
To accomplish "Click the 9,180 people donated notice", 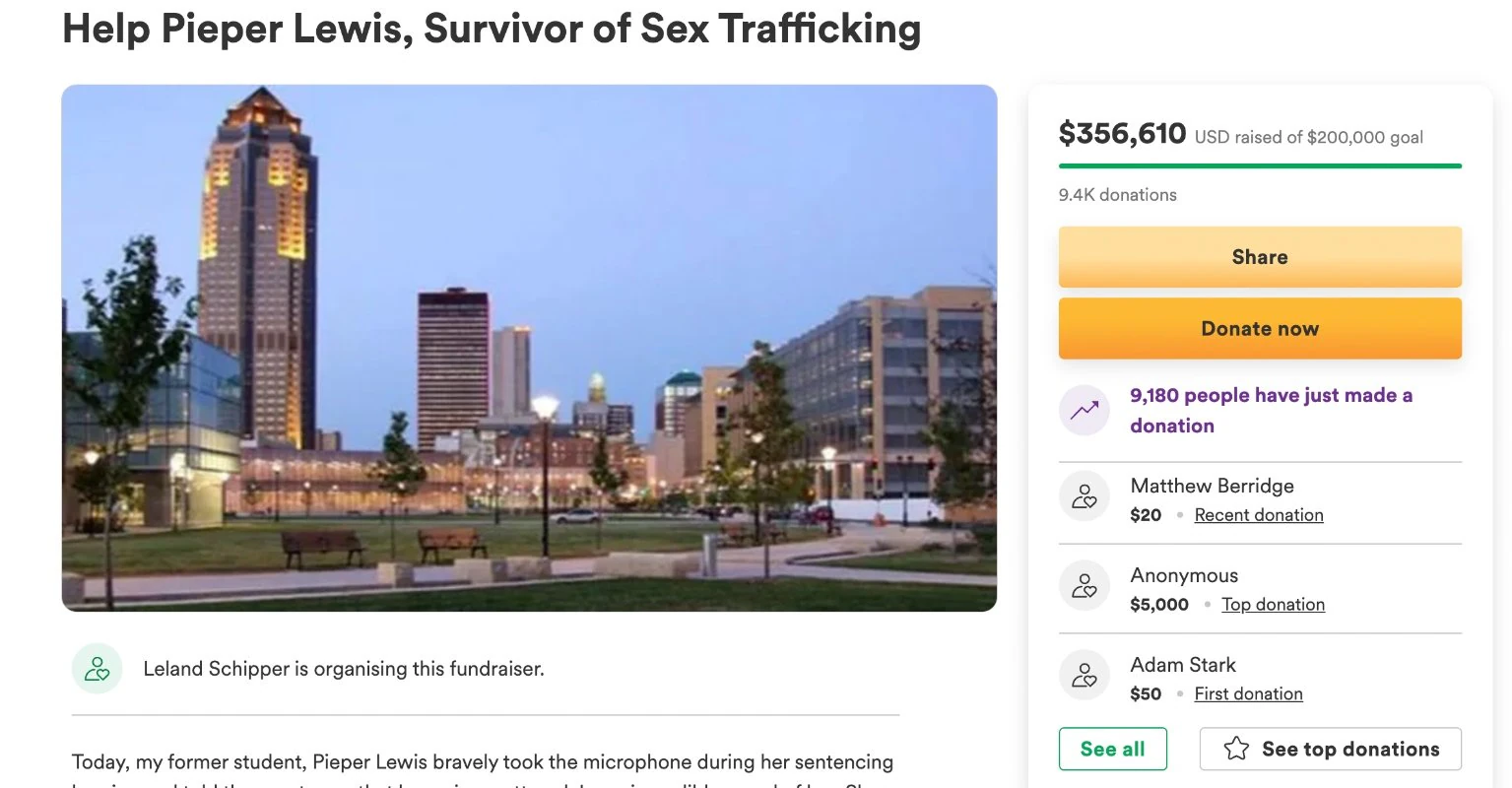I will (1271, 411).
